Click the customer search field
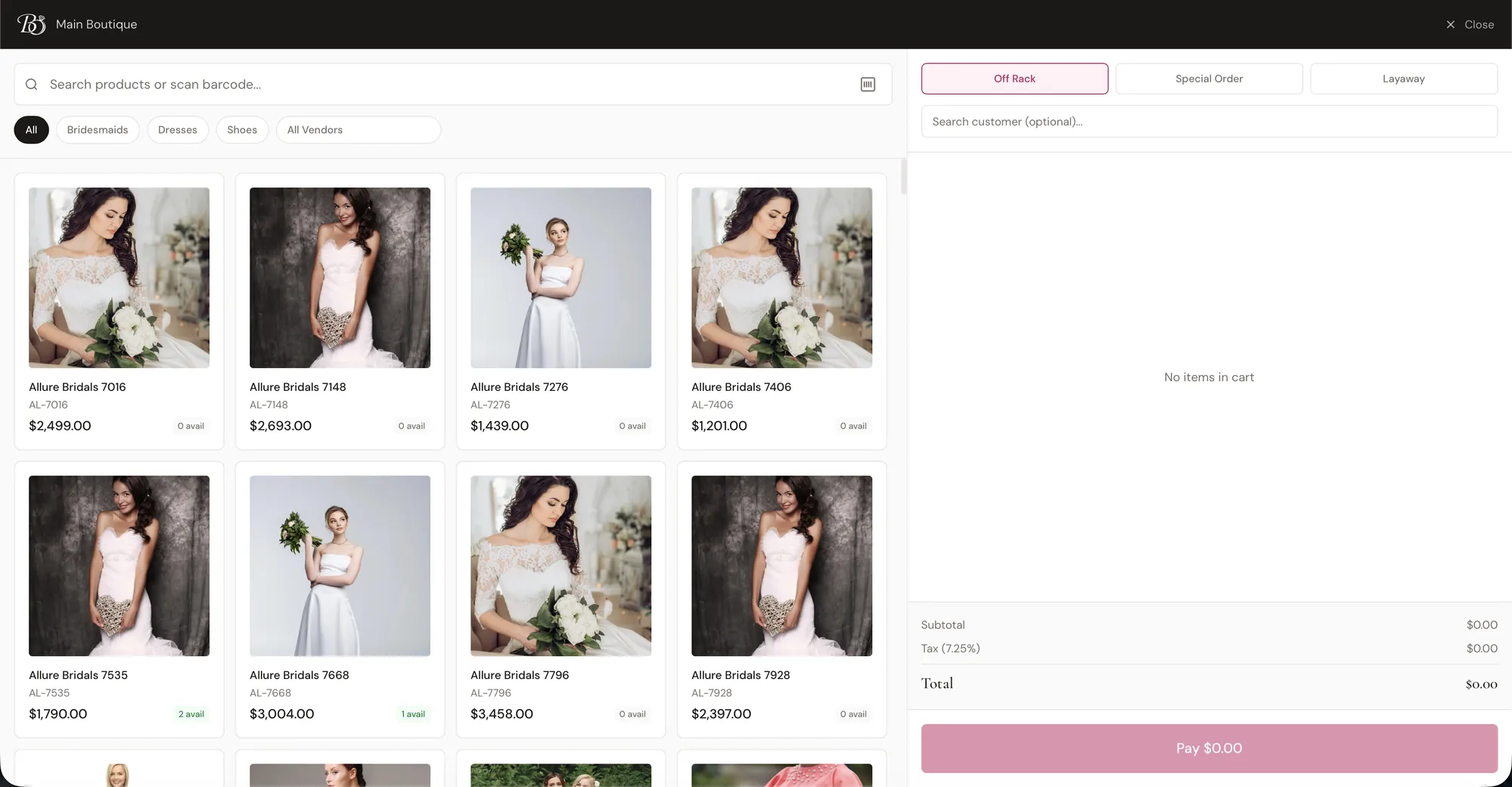Viewport: 1512px width, 787px height. 1209,122
